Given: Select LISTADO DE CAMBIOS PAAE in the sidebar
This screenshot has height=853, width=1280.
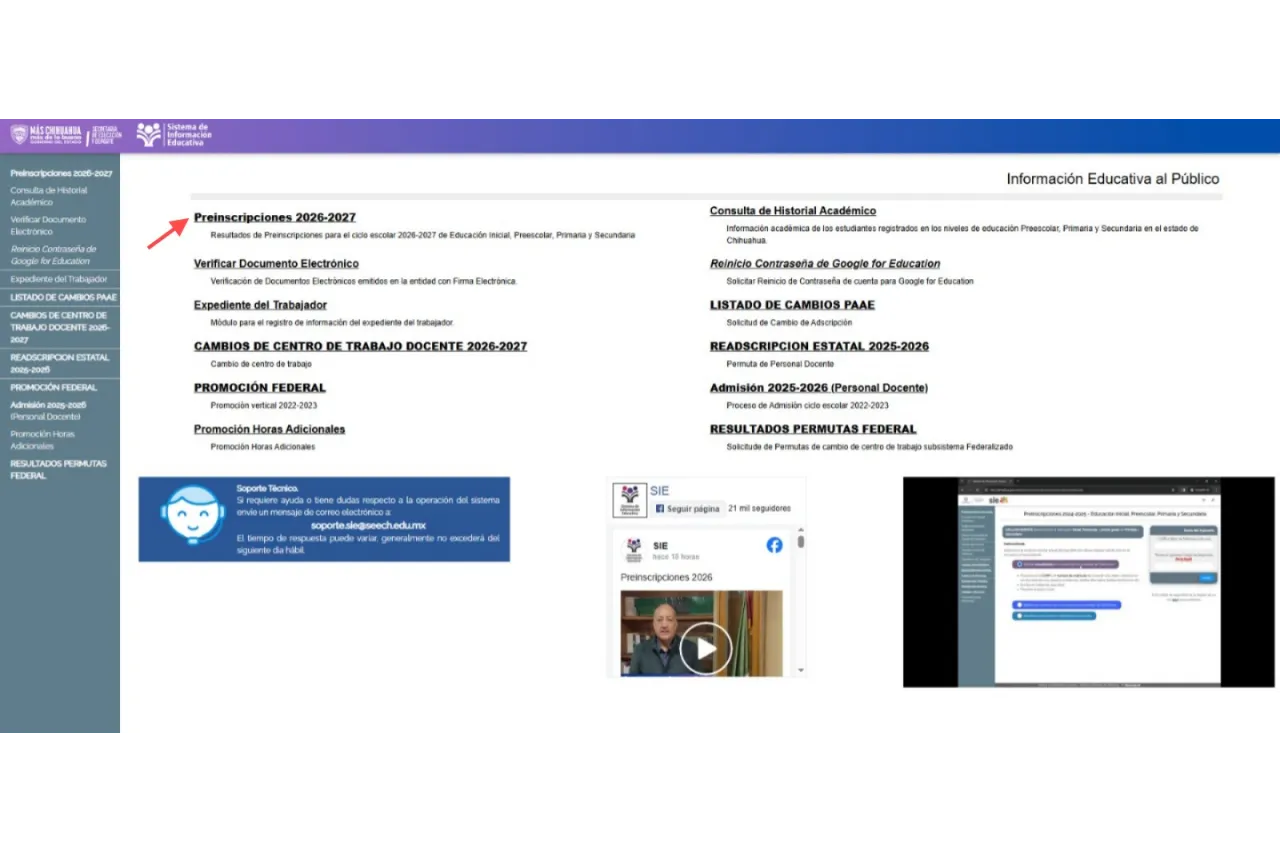Looking at the screenshot, I should (63, 297).
